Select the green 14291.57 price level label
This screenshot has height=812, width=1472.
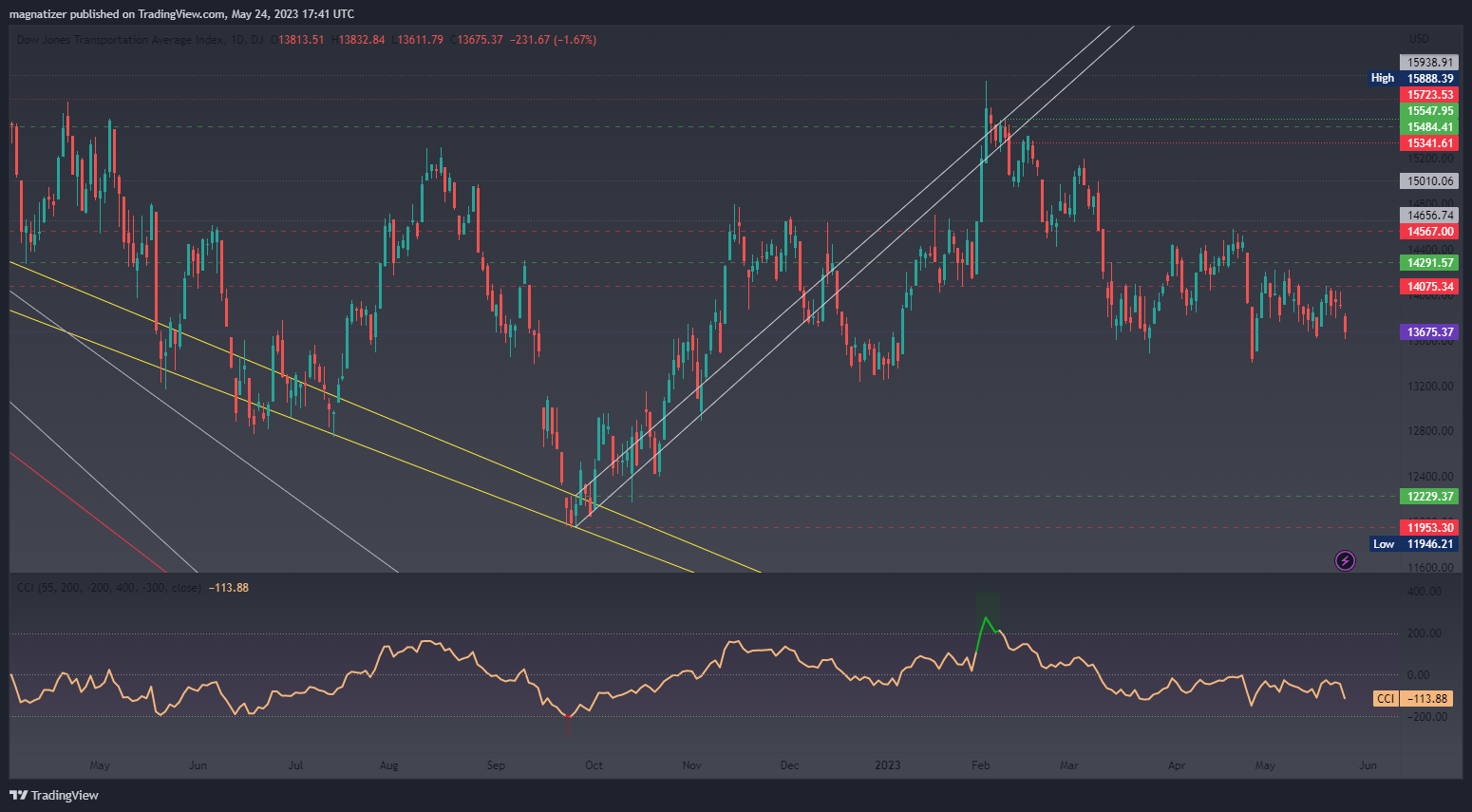click(x=1429, y=263)
